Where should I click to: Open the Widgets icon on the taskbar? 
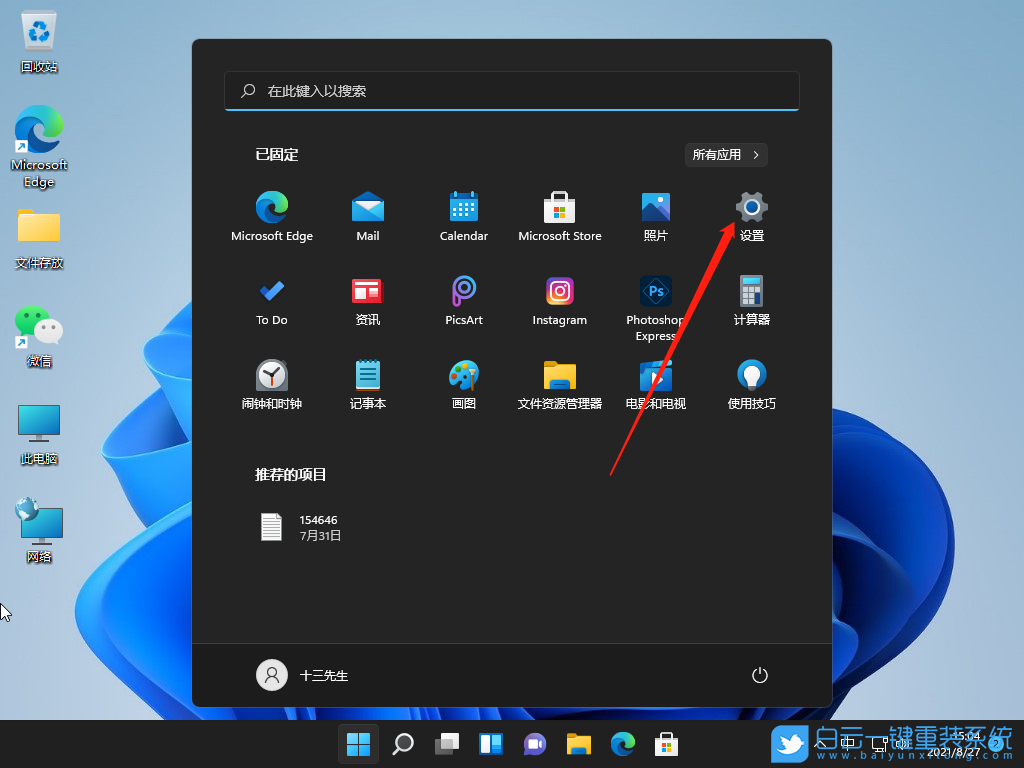coord(491,744)
